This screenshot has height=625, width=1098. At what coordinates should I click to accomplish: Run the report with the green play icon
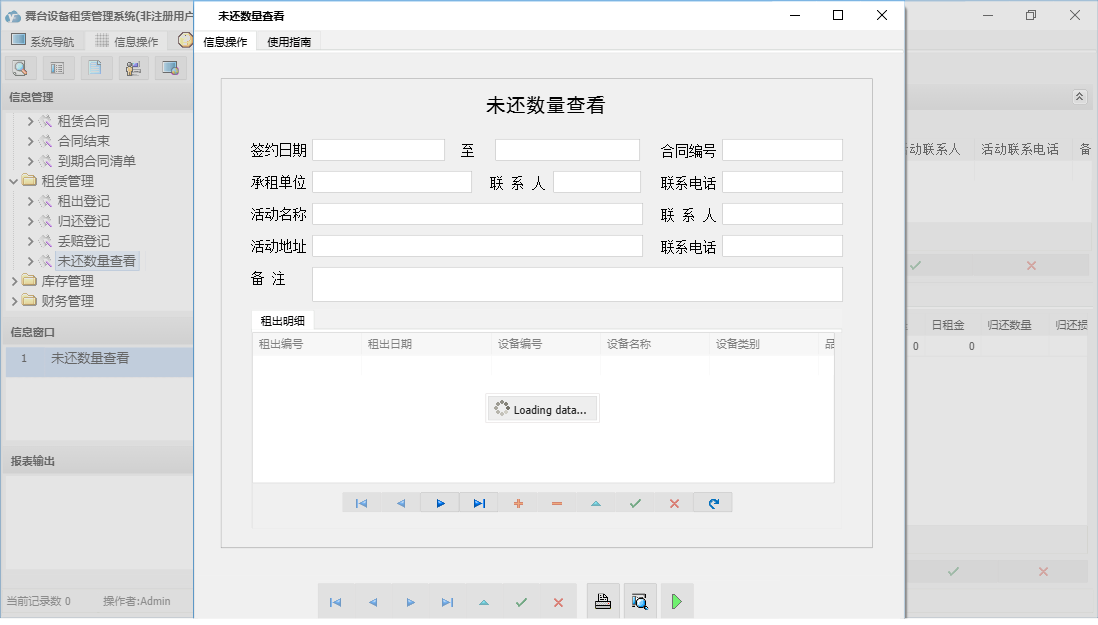click(x=676, y=600)
